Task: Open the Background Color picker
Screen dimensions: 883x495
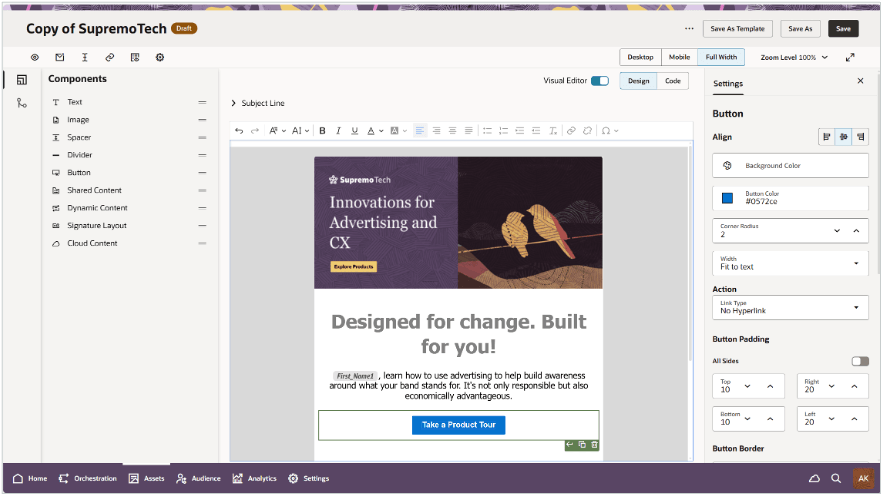Action: 790,166
